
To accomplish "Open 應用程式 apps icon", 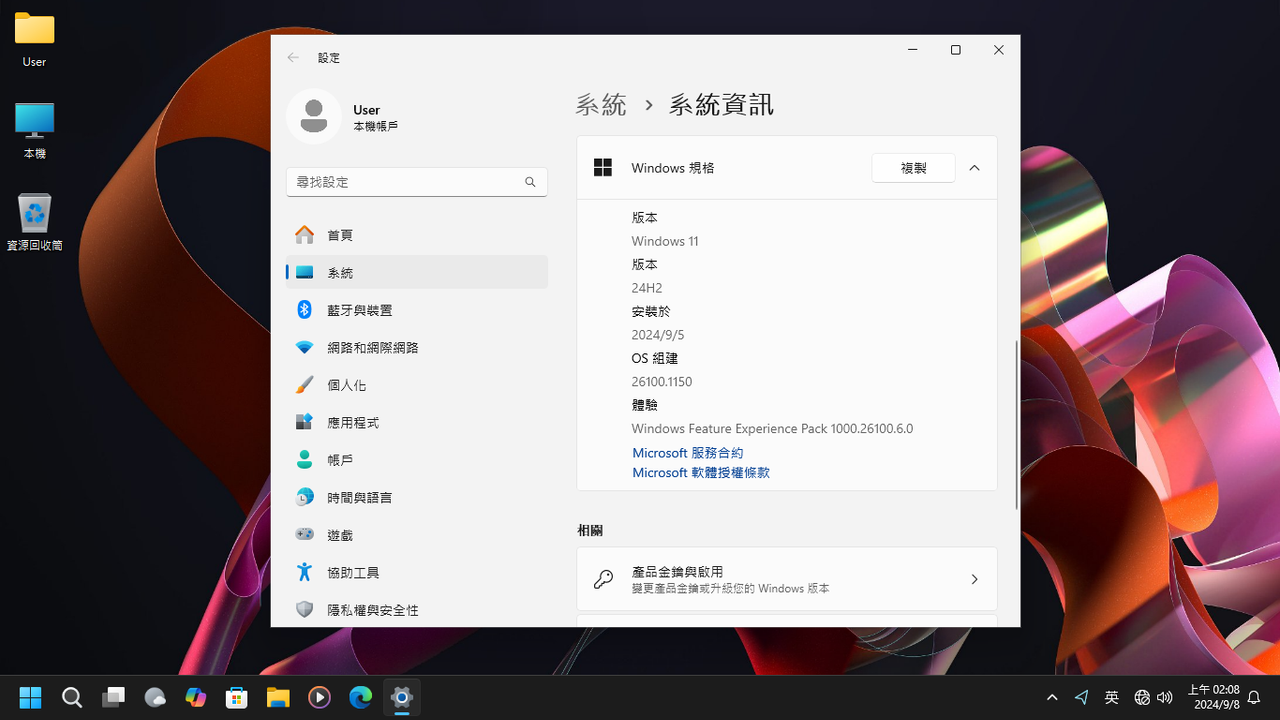I will click(305, 422).
